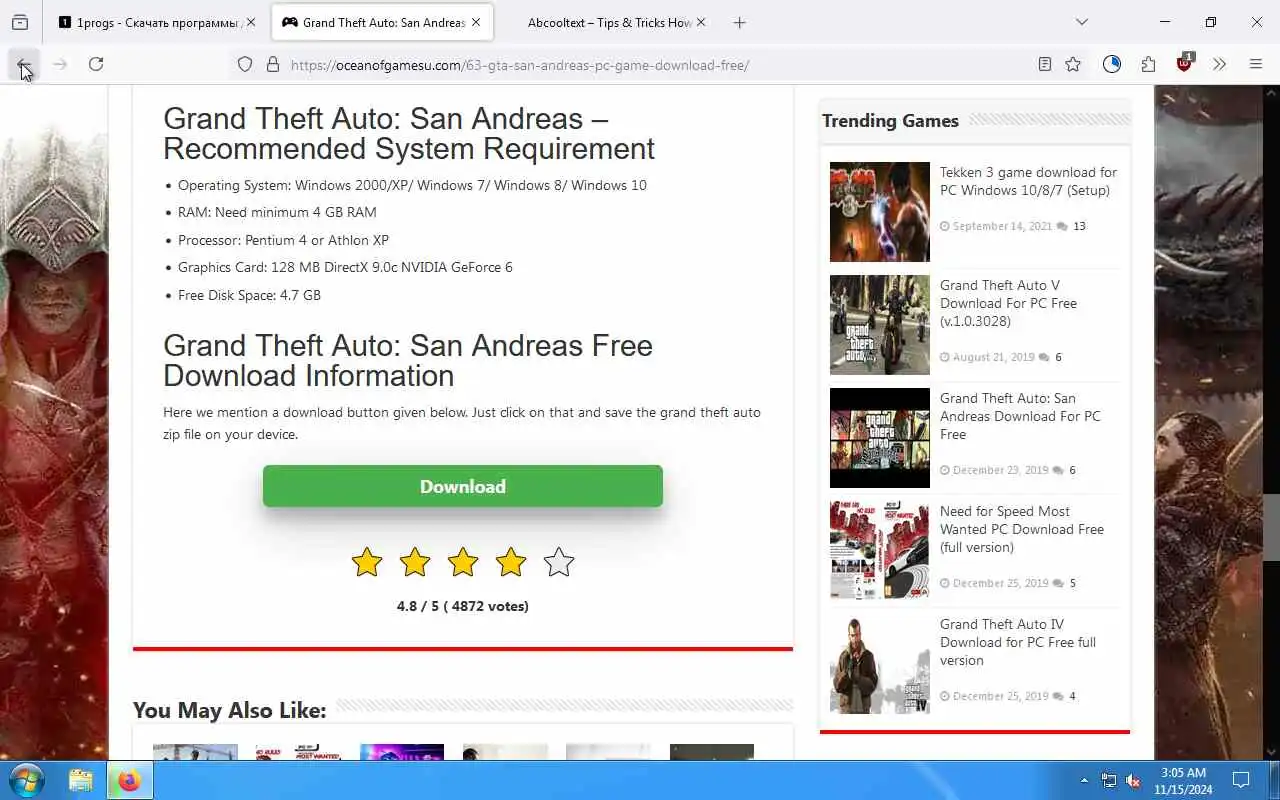Viewport: 1280px width, 800px height.
Task: Open the circular pie-chart toolbar extension icon
Action: coord(1112,64)
